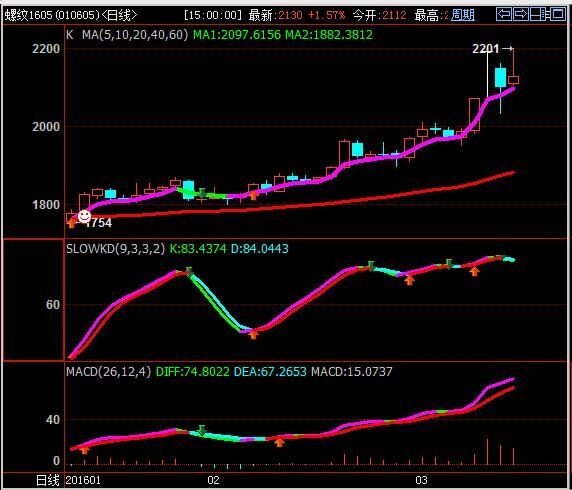This screenshot has height=490, width=572.
Task: Click the orange up arrow at SLOWKD low
Action: [x=254, y=334]
